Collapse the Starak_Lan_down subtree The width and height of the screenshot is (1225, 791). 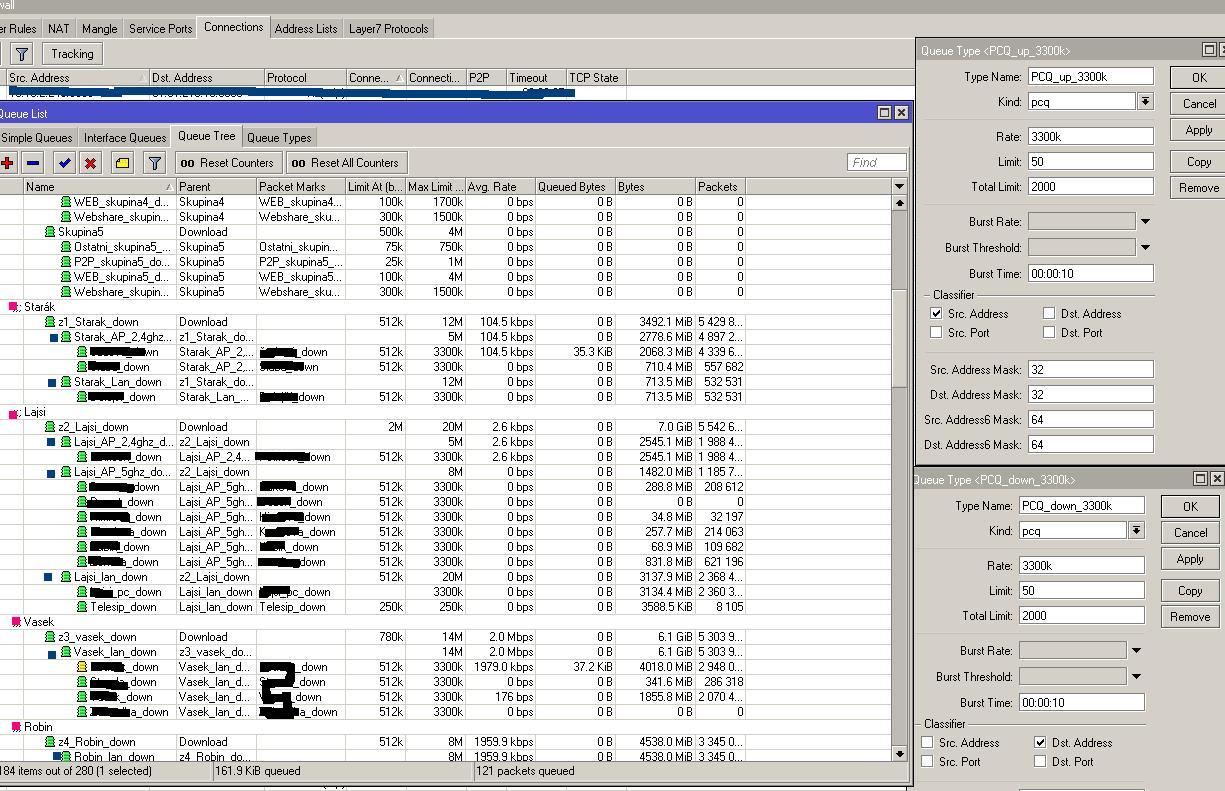[x=52, y=383]
